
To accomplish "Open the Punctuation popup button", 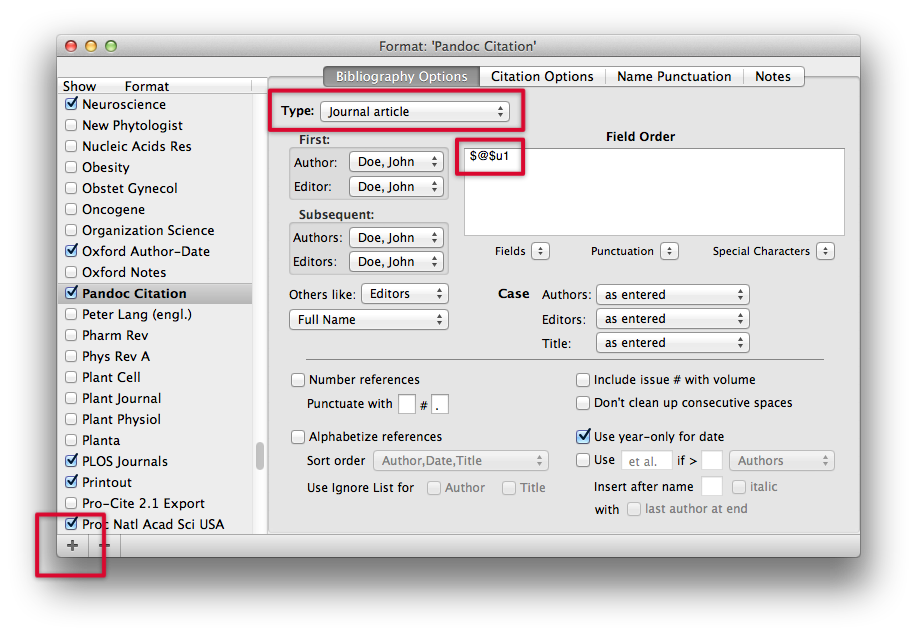I will (x=669, y=251).
